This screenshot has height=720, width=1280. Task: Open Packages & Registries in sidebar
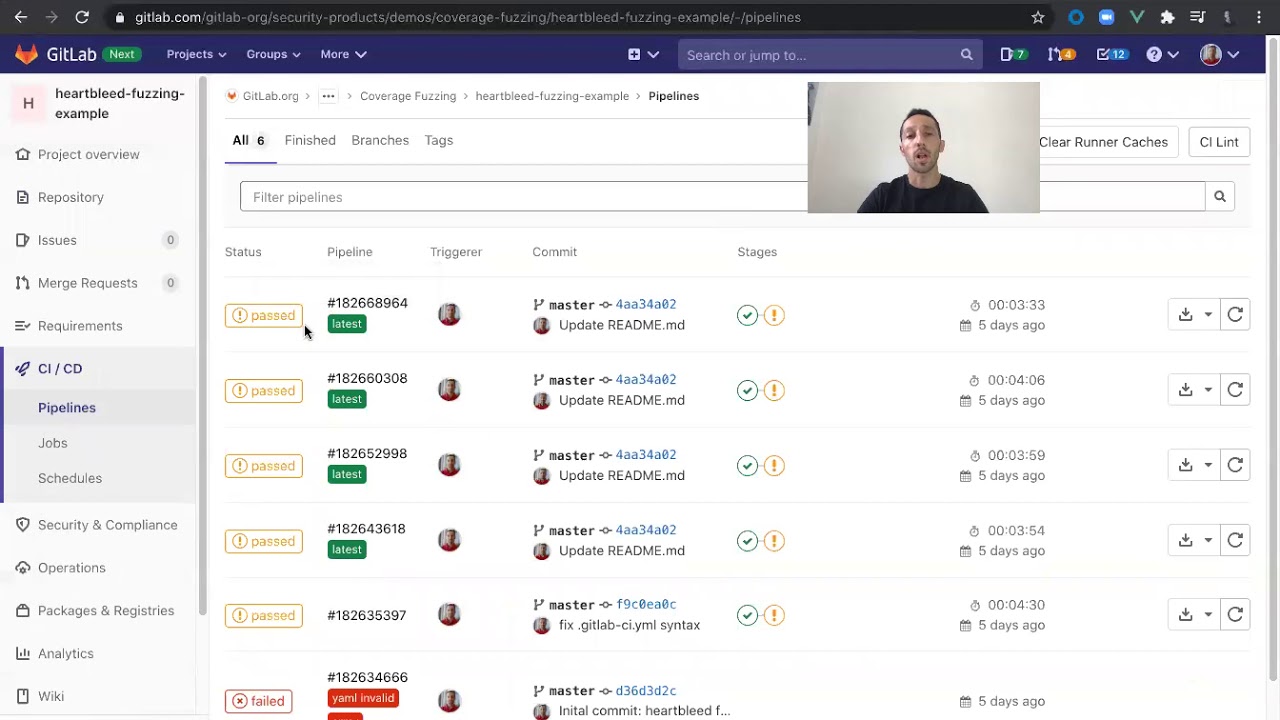tap(105, 611)
